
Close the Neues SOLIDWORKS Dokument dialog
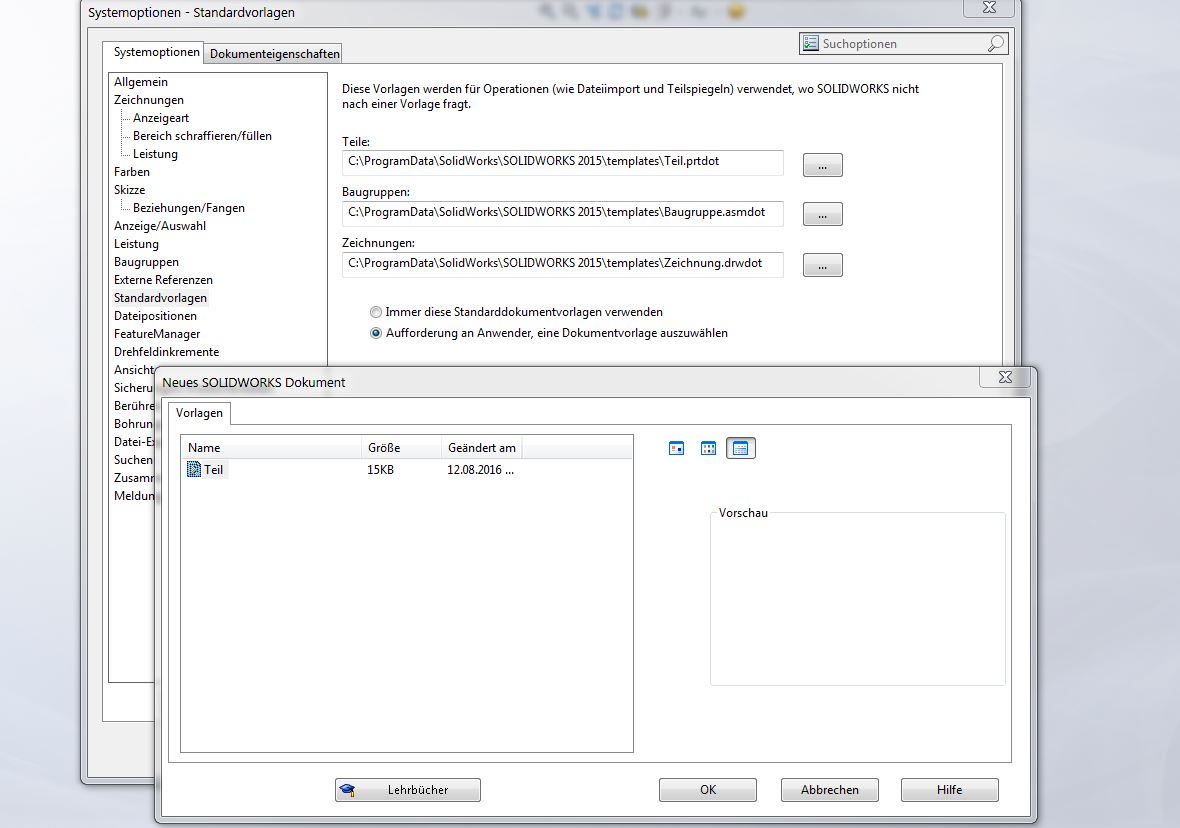pos(1005,377)
